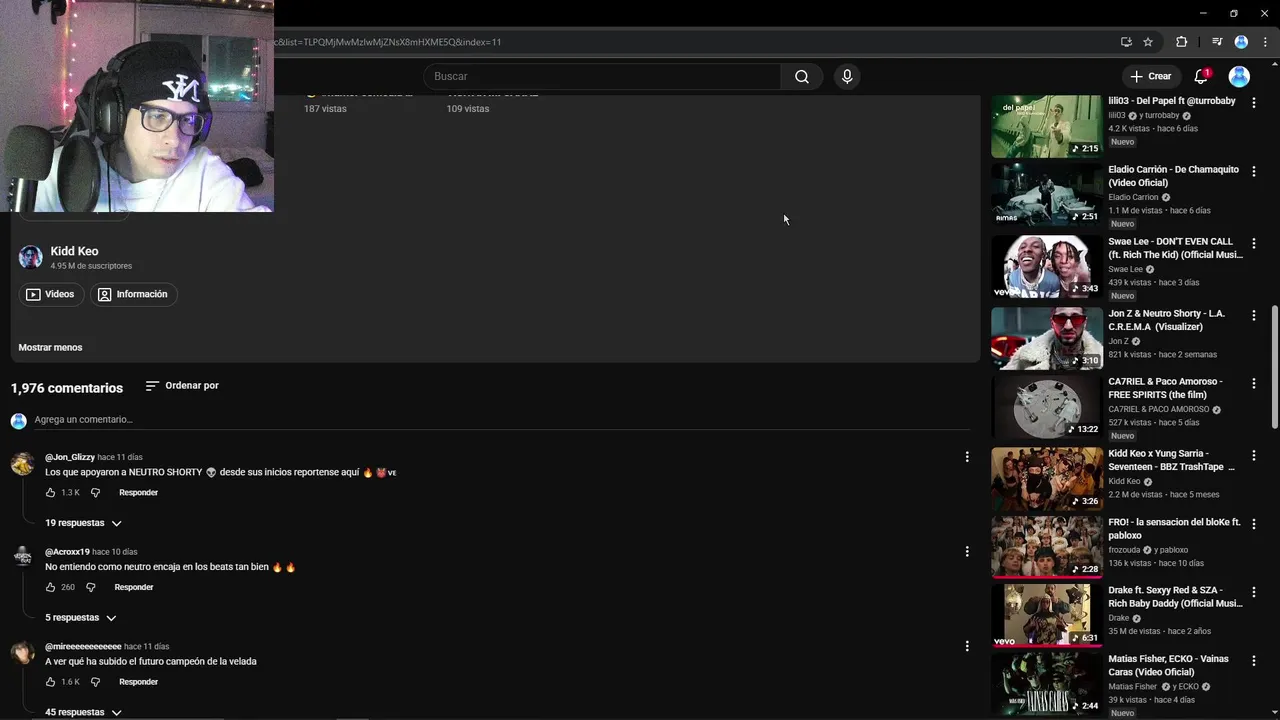Open @Jon_Glizzy profile username
The image size is (1280, 720).
pyautogui.click(x=70, y=457)
